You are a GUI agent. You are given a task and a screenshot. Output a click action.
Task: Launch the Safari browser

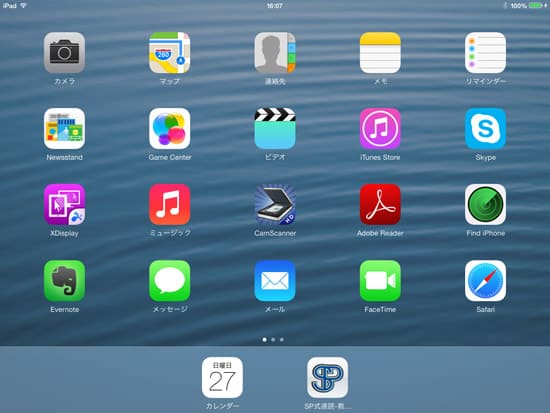point(485,280)
